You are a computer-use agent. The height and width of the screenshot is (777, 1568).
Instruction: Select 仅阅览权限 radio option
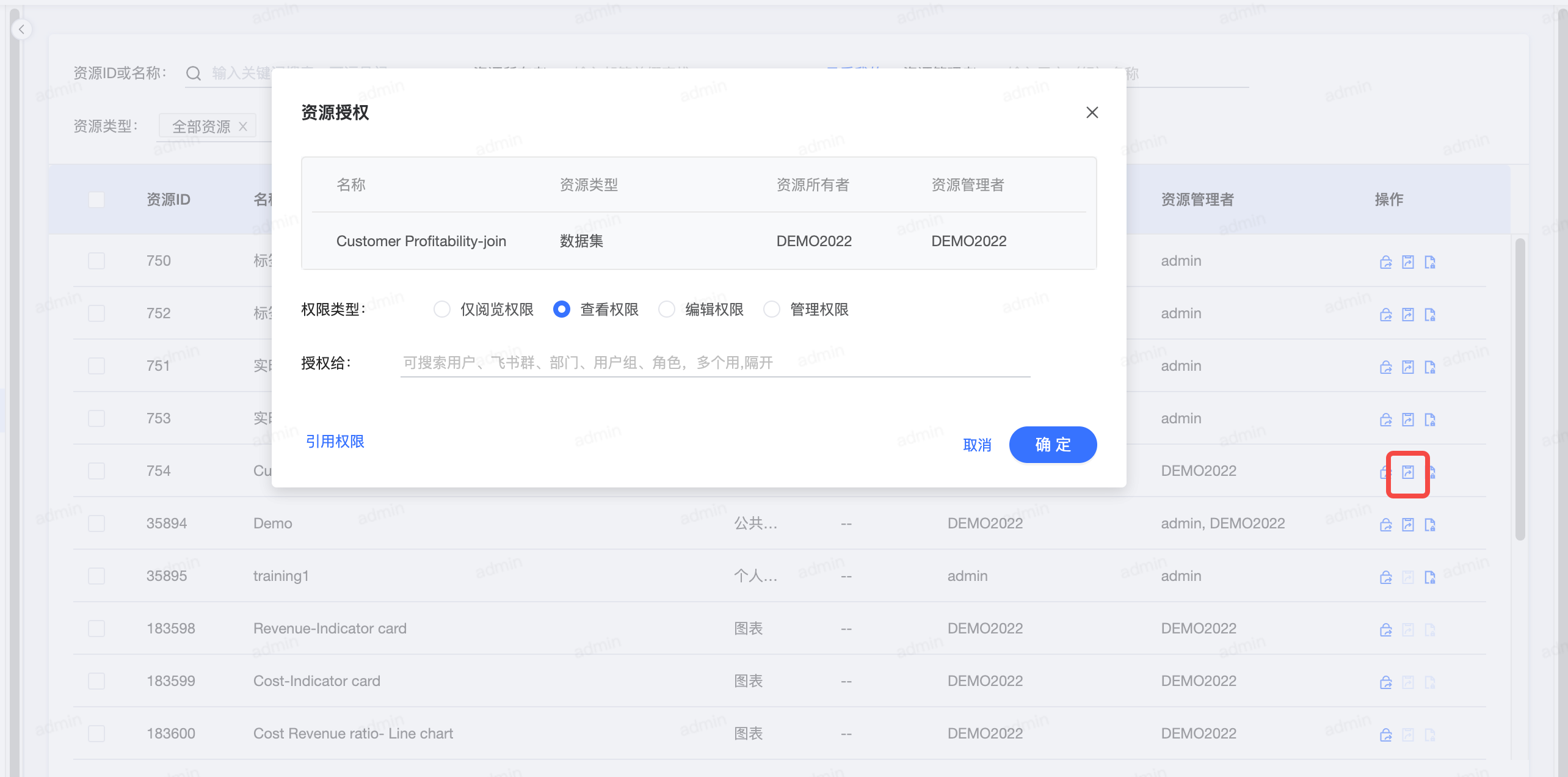tap(442, 310)
